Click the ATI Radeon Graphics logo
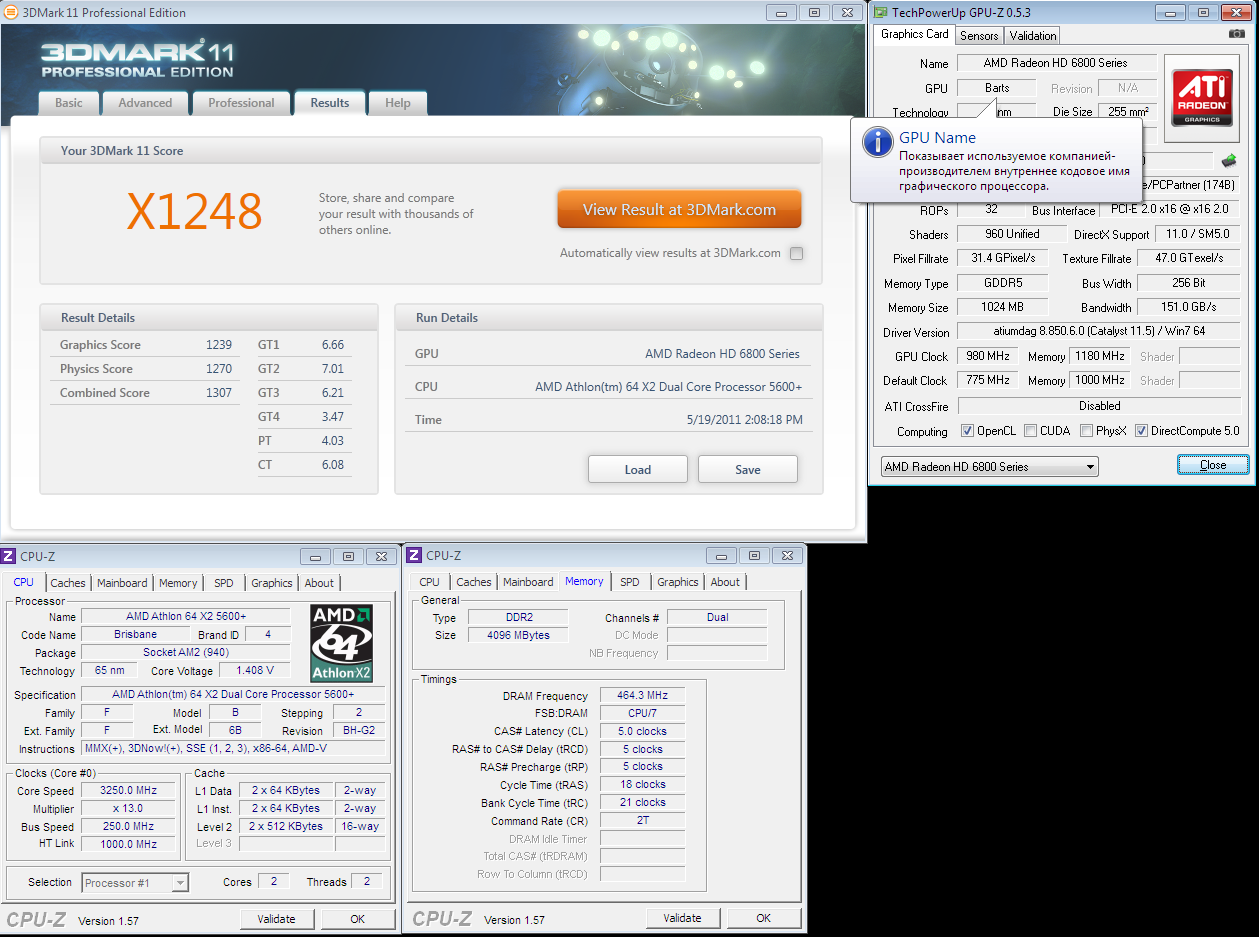 click(1201, 96)
